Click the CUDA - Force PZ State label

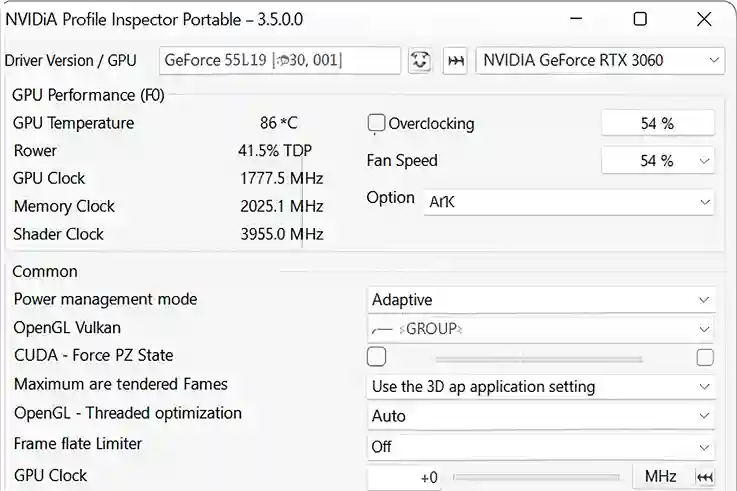[94, 355]
